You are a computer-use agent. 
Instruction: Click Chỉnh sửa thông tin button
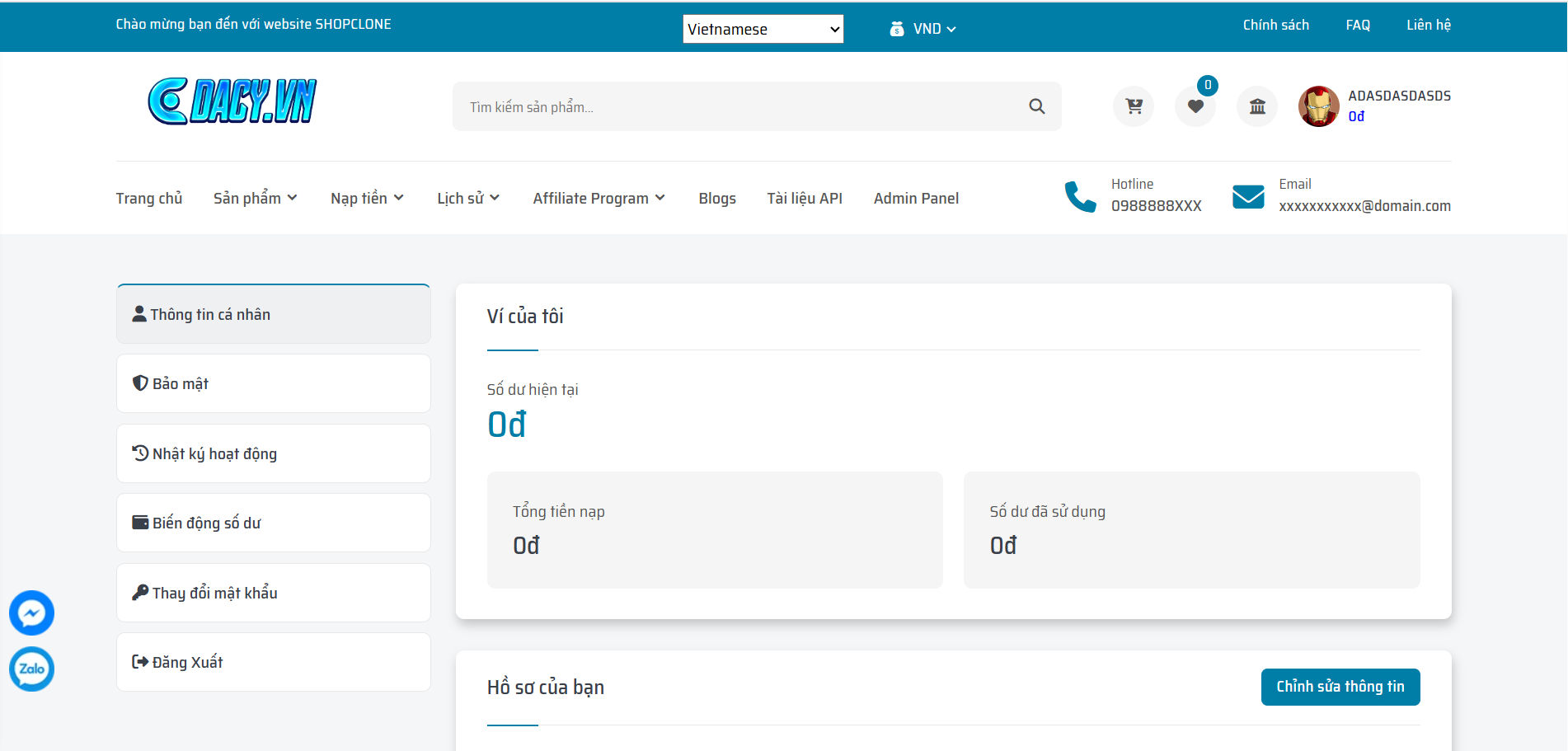tap(1340, 687)
